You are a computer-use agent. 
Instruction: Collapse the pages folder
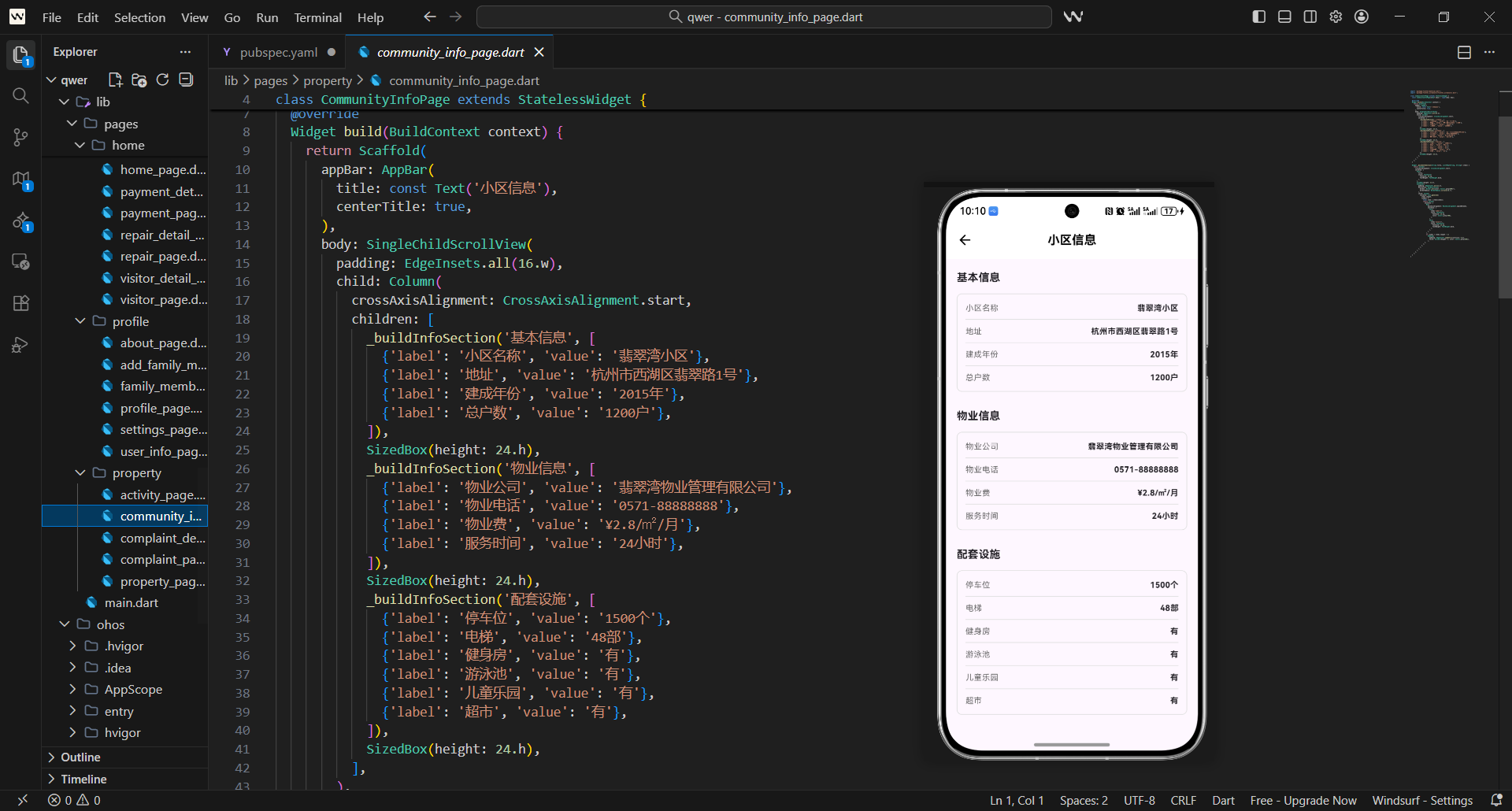(72, 124)
